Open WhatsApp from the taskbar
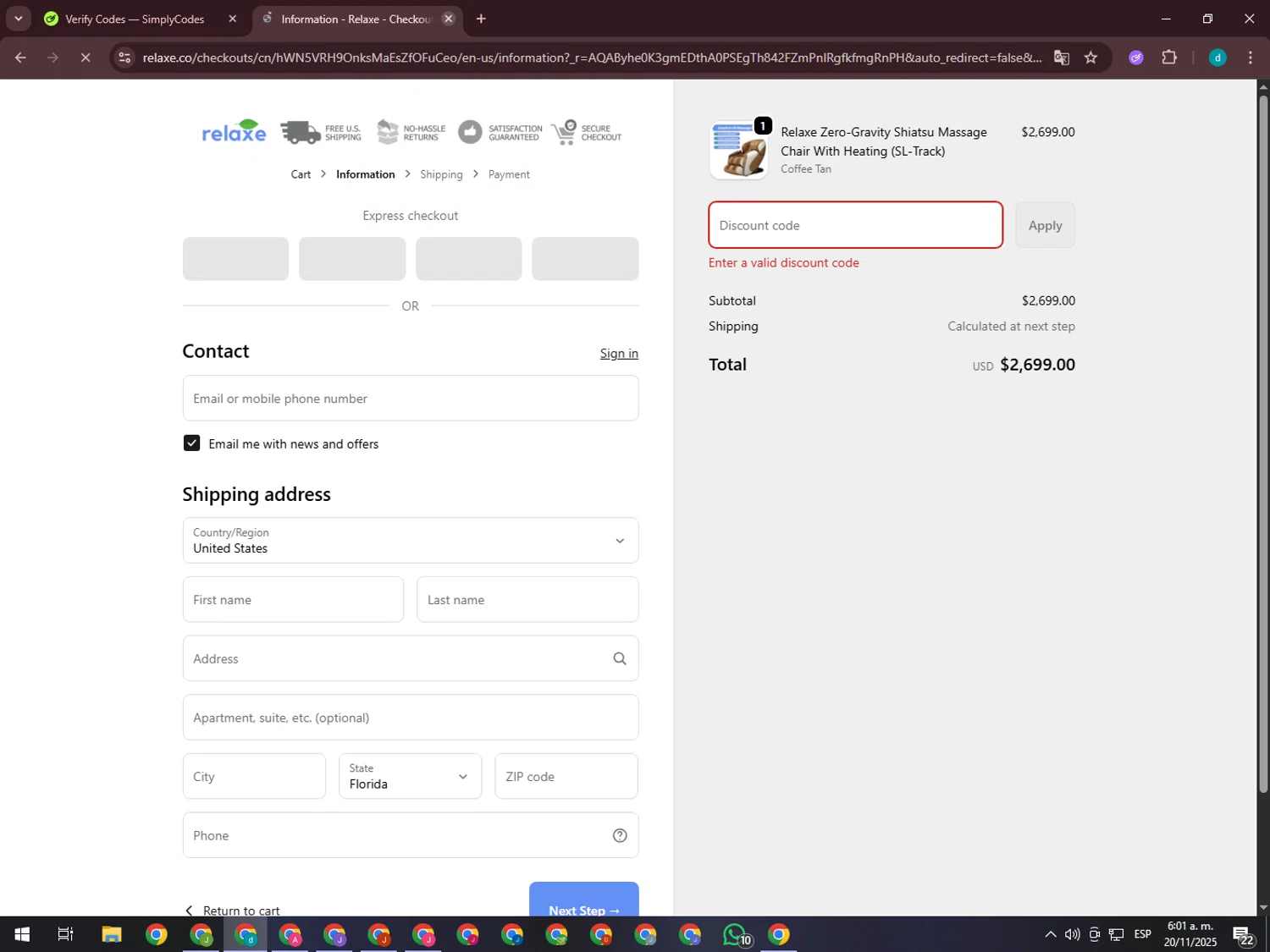 [x=735, y=934]
